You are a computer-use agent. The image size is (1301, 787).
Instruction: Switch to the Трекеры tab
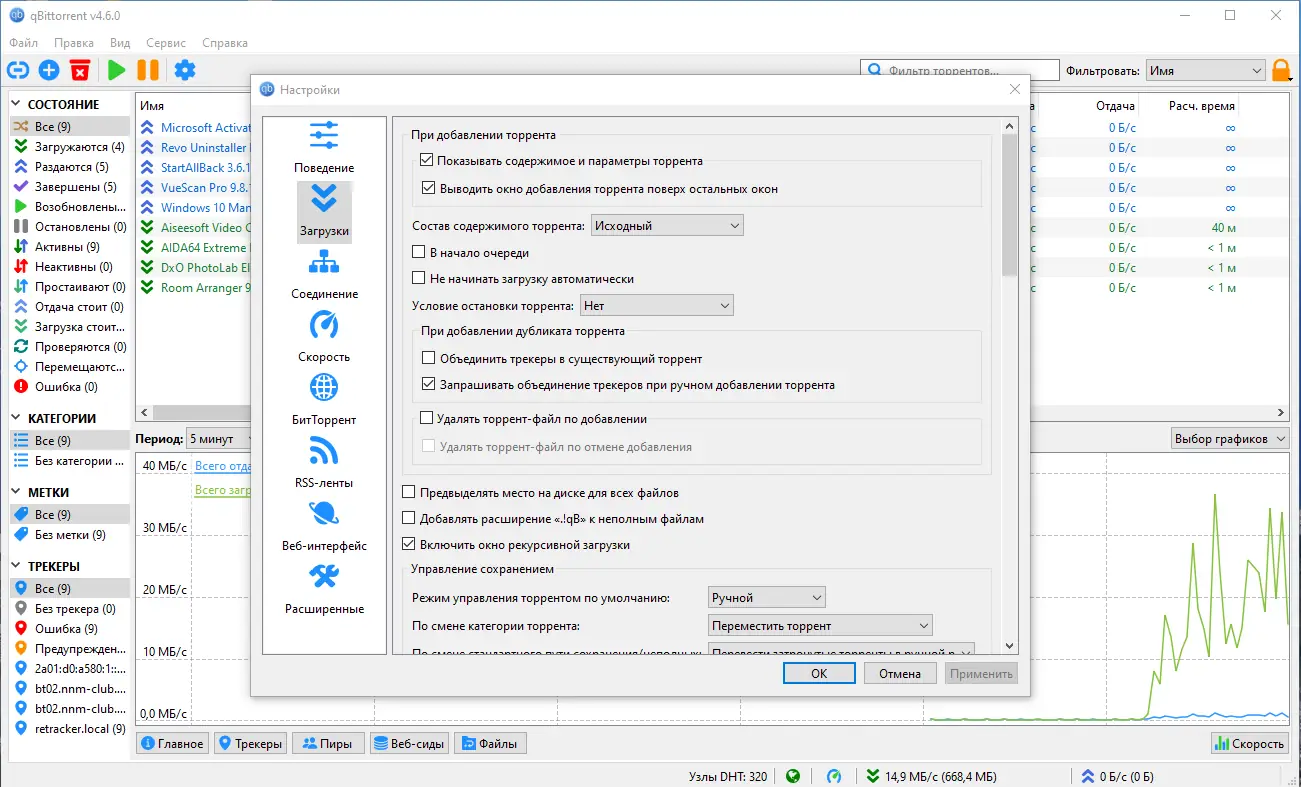[x=250, y=743]
